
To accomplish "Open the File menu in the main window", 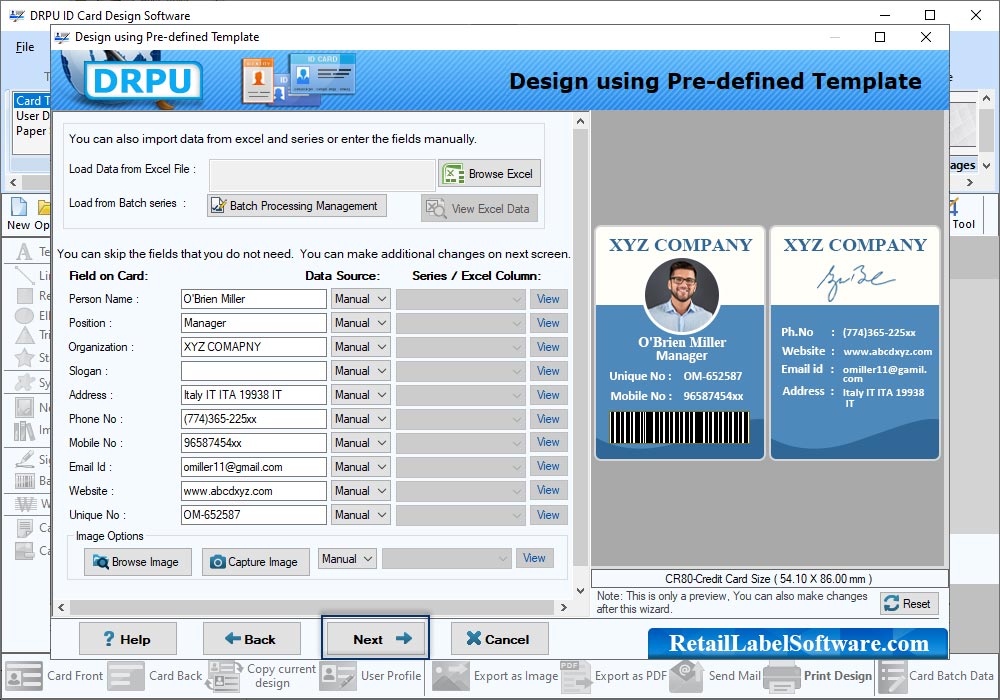I will click(x=25, y=47).
